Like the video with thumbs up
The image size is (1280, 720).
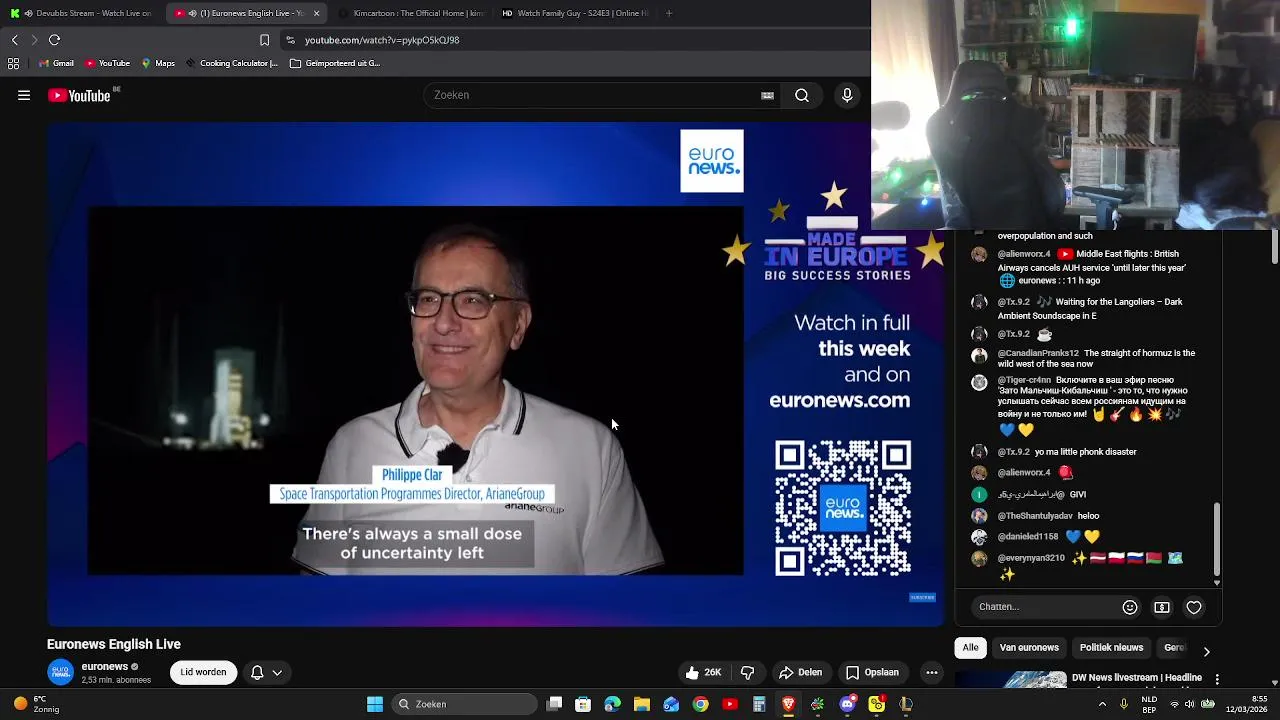pyautogui.click(x=703, y=672)
